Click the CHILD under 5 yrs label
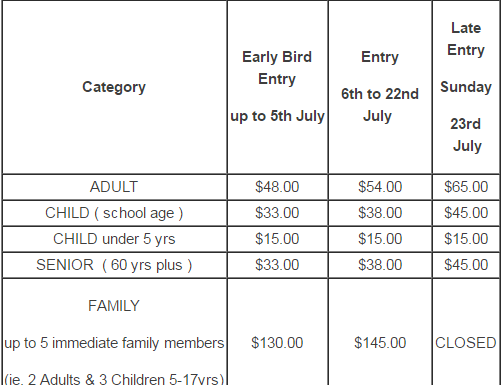The width and height of the screenshot is (502, 385). (114, 239)
